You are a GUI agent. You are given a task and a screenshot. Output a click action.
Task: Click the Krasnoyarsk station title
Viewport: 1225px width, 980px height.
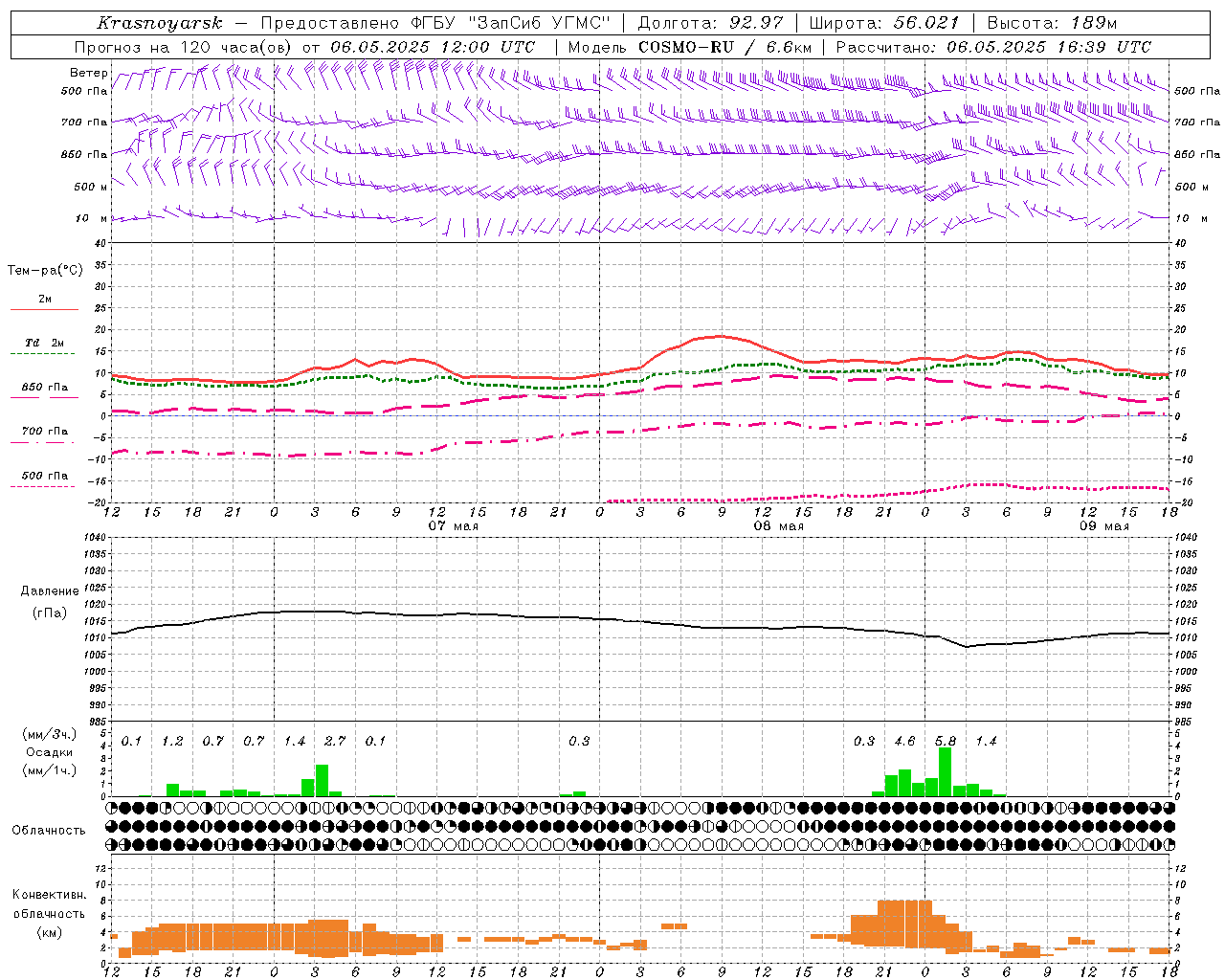[159, 23]
